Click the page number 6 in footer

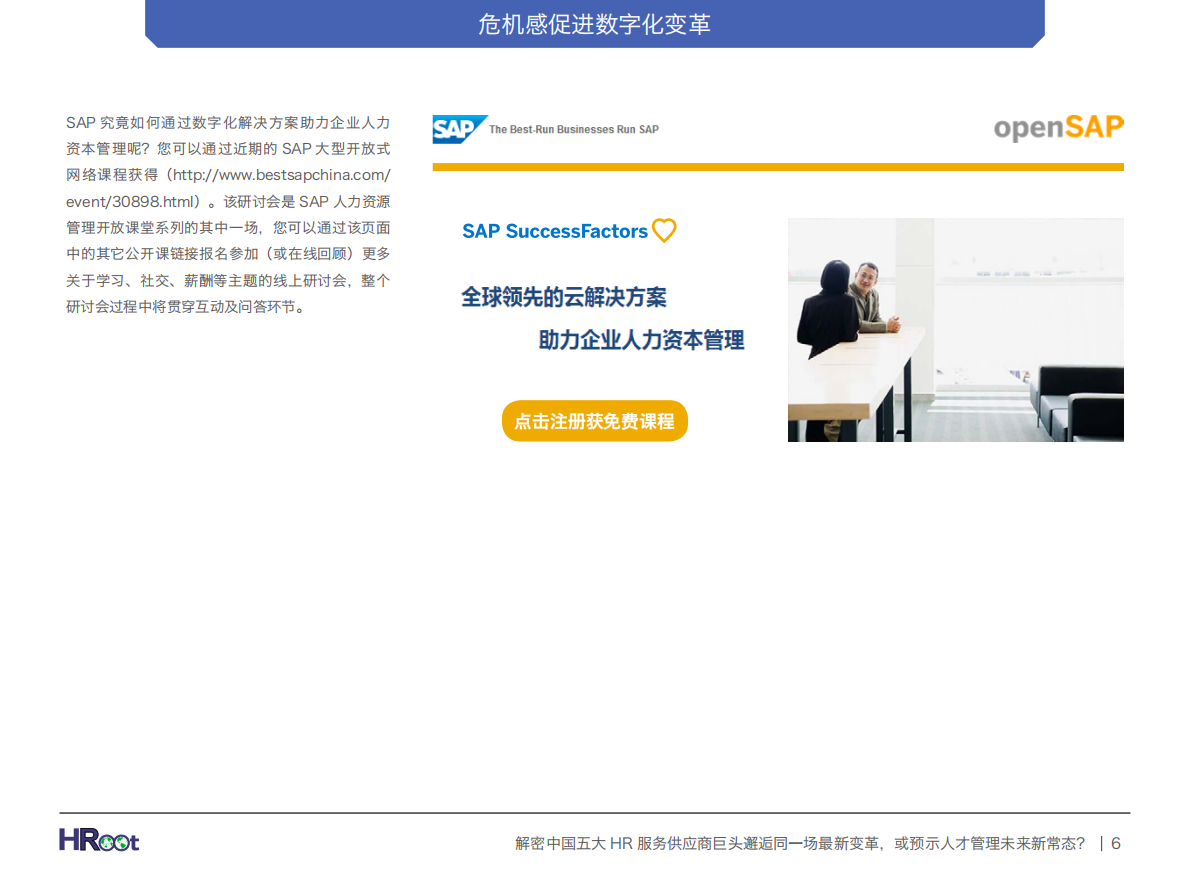tap(1116, 843)
